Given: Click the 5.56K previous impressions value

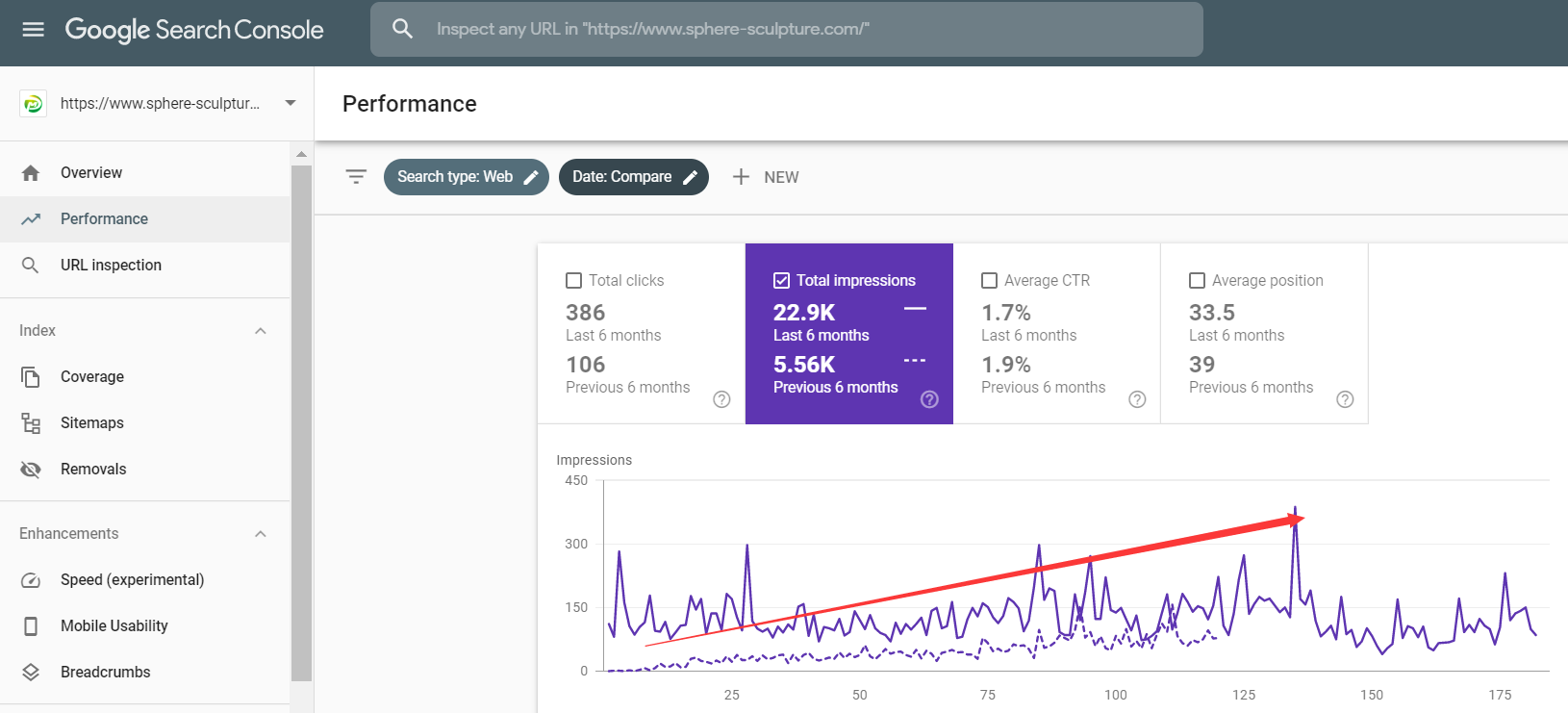Looking at the screenshot, I should click(804, 365).
